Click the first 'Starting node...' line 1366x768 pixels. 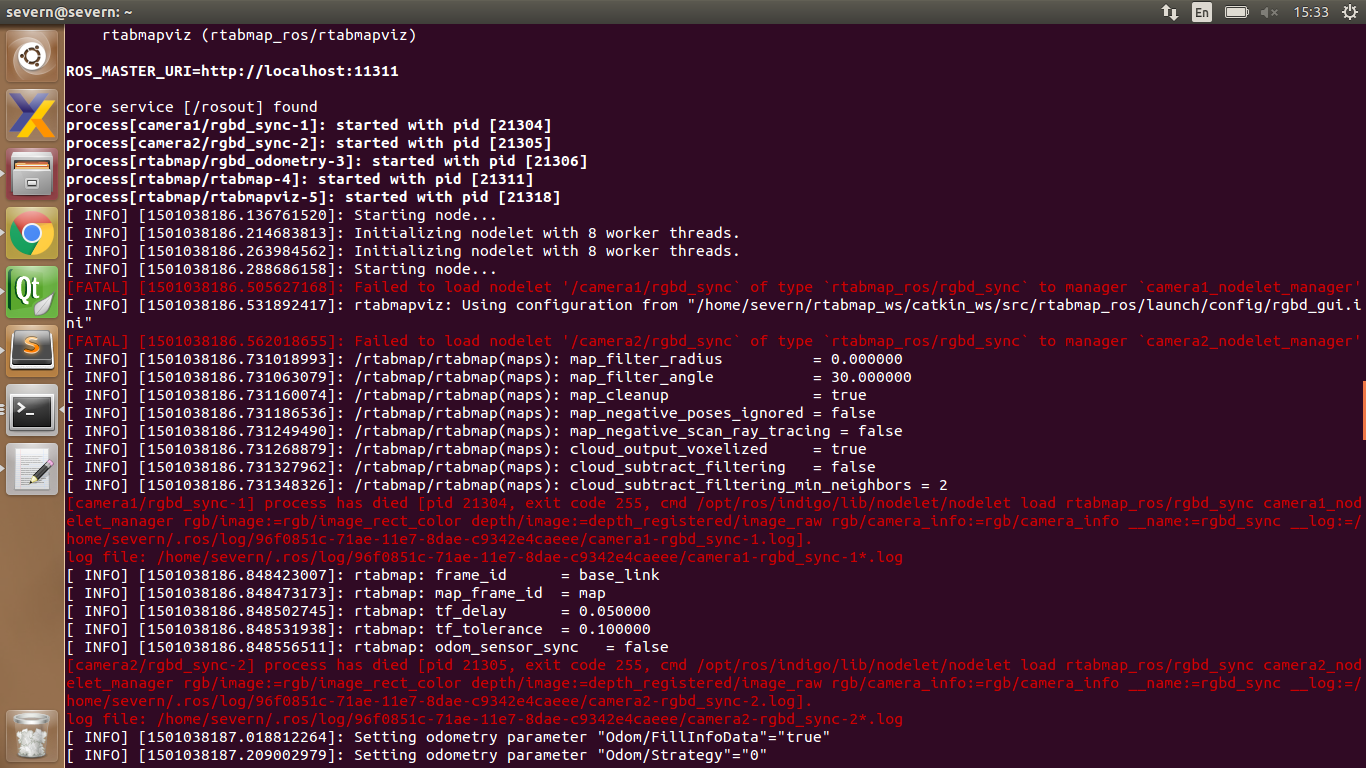(x=282, y=215)
